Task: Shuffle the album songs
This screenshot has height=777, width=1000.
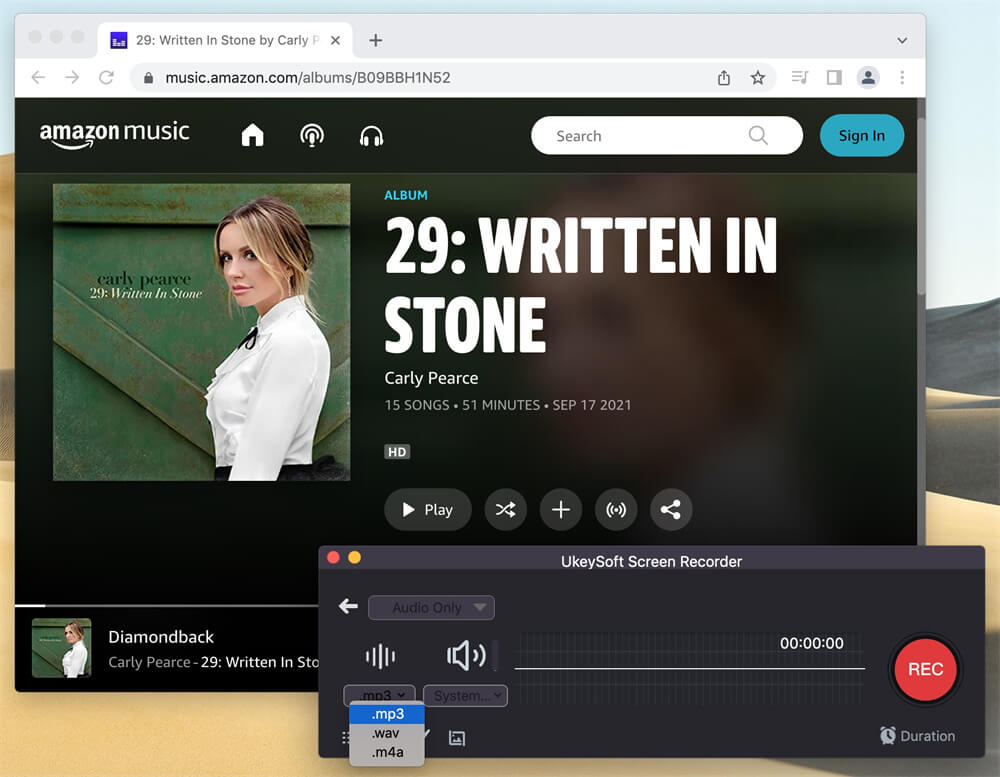Action: [506, 510]
